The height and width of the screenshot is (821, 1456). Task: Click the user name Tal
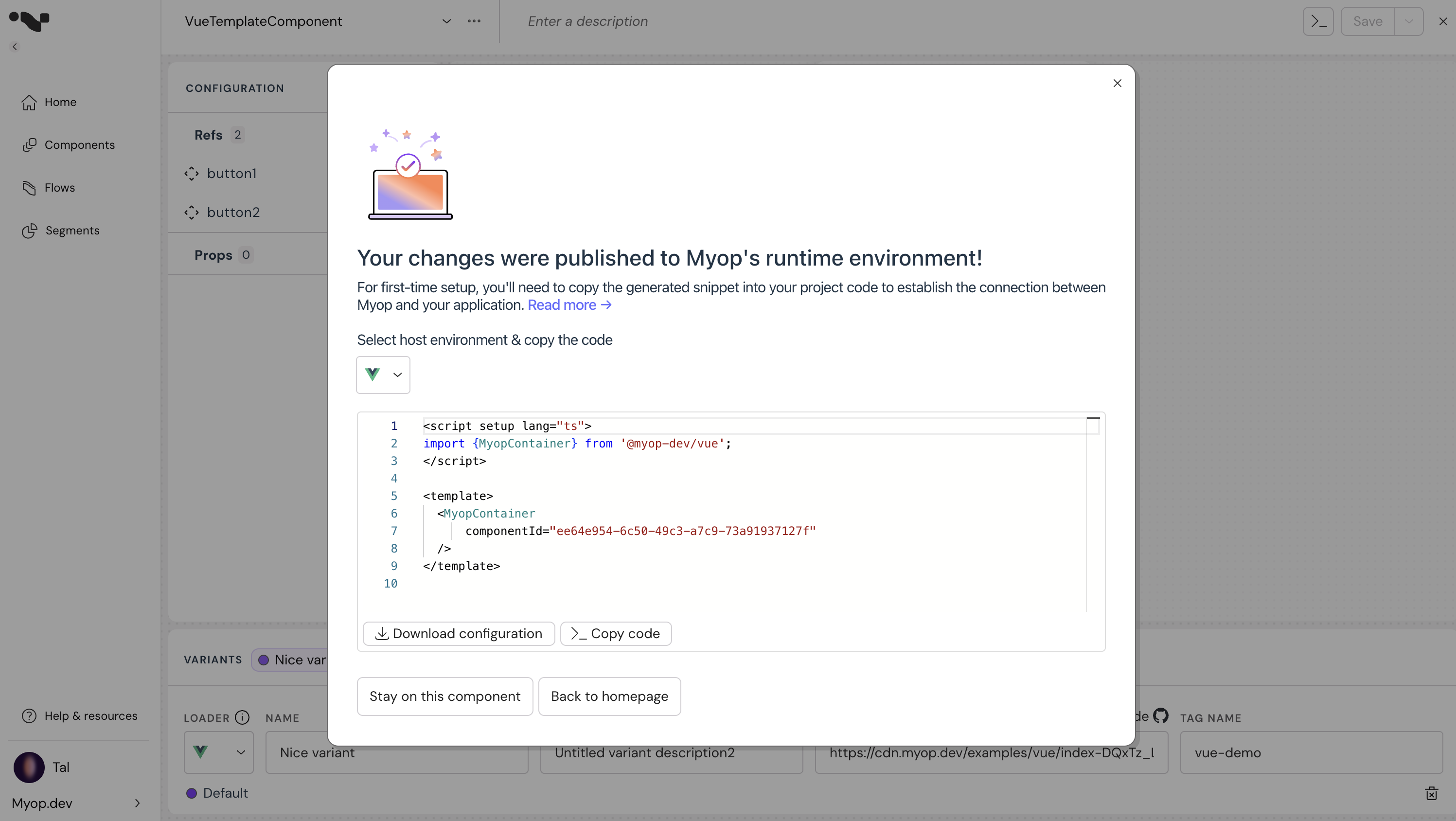click(x=61, y=767)
